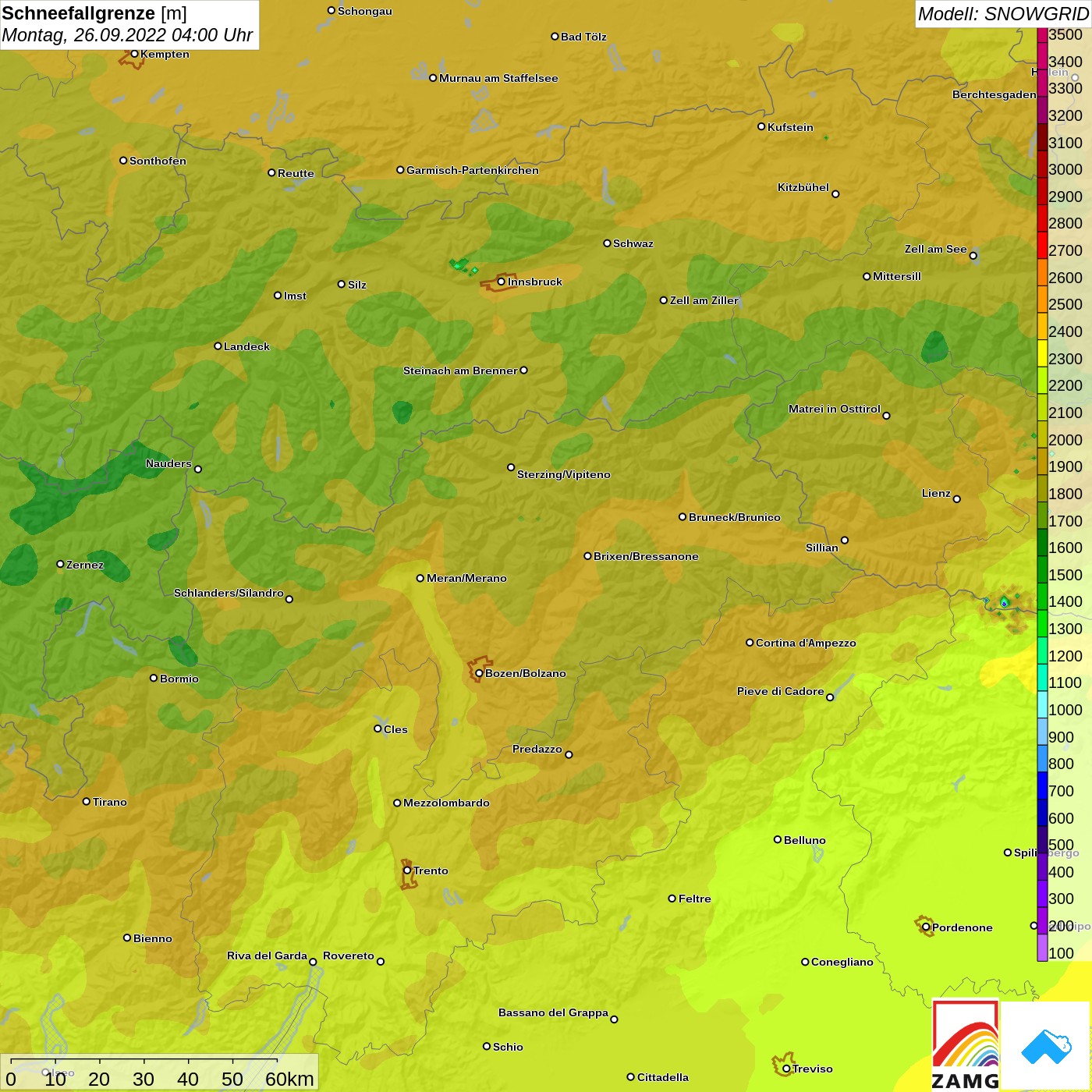1092x1092 pixels.
Task: Click the Mittersill location dot
Action: [x=867, y=276]
